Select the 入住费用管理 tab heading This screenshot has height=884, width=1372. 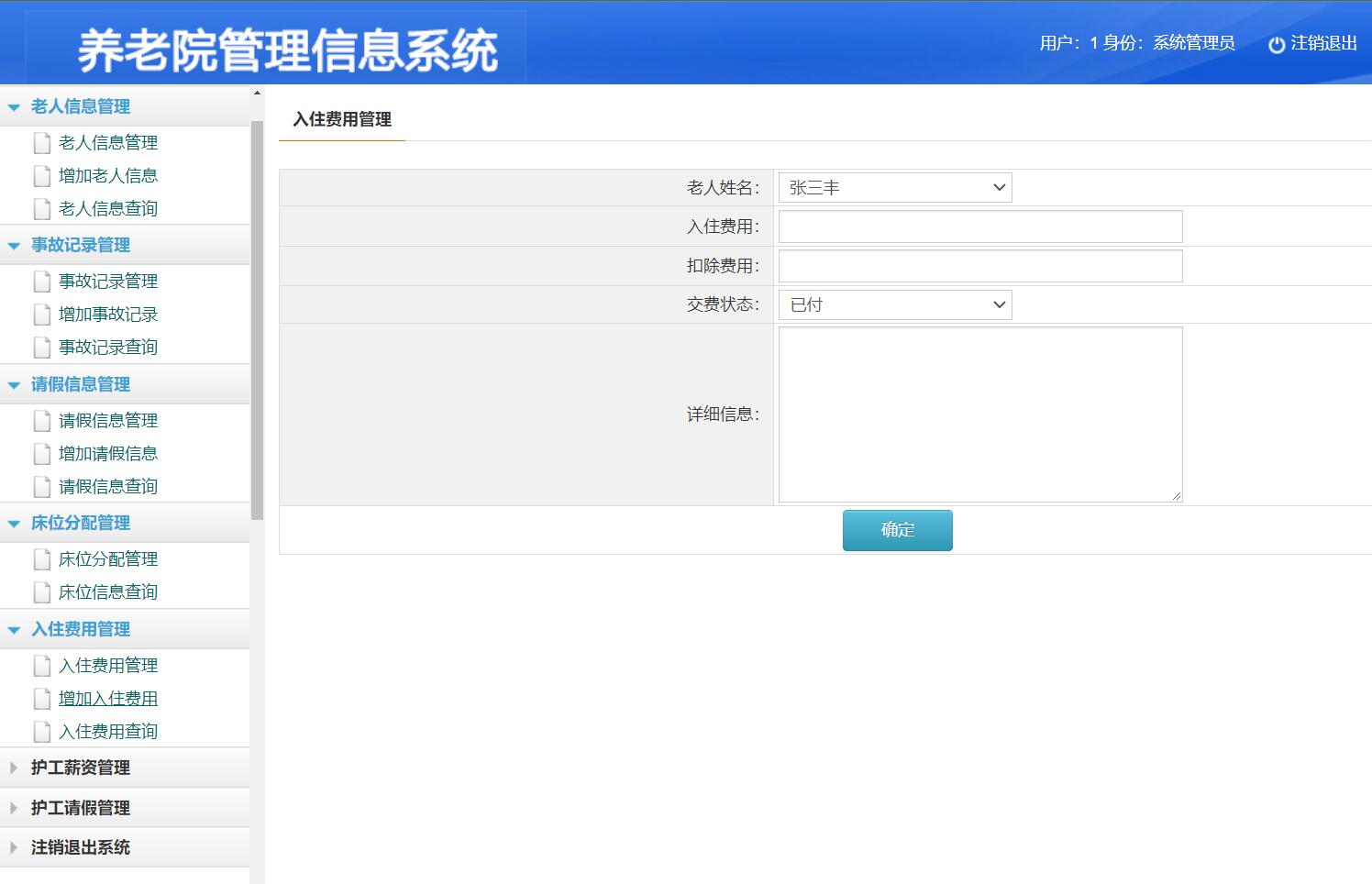[340, 119]
